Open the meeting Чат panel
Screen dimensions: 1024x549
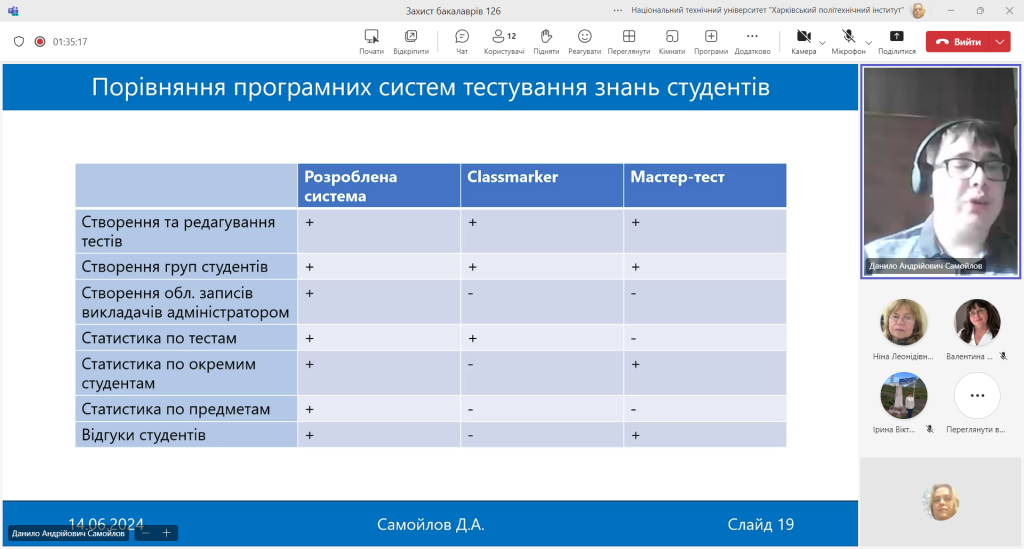point(462,37)
